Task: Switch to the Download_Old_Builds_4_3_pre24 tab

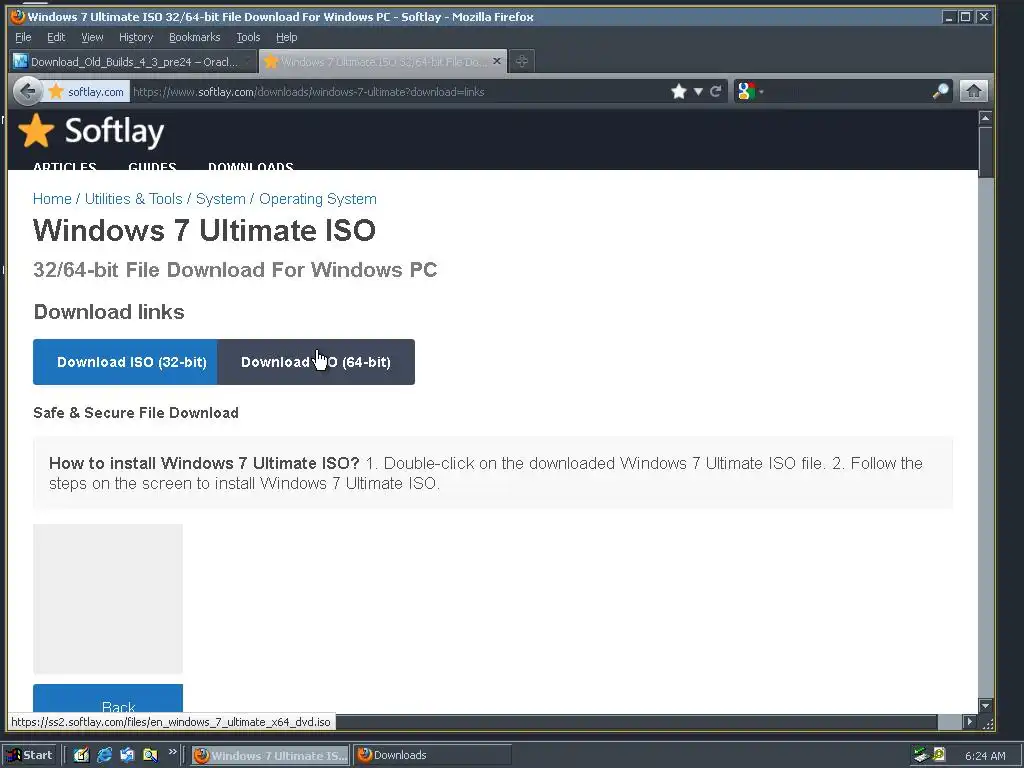Action: tap(134, 61)
